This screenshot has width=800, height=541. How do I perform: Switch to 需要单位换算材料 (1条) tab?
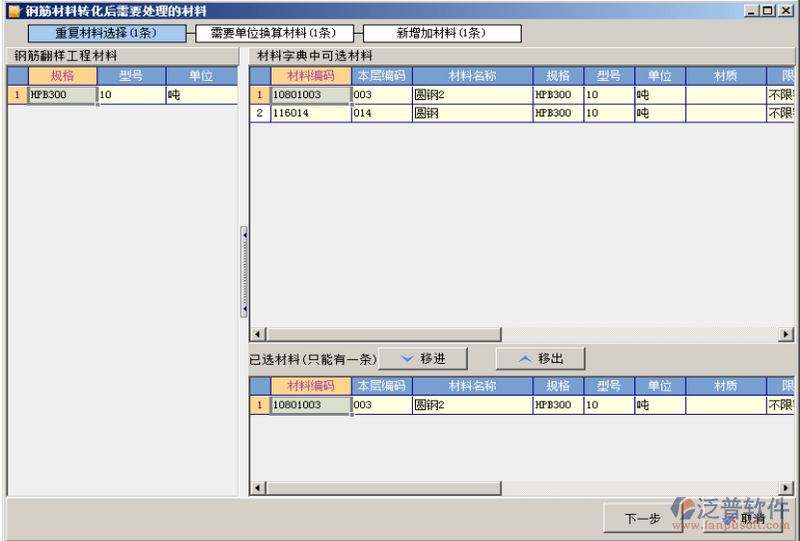[273, 33]
